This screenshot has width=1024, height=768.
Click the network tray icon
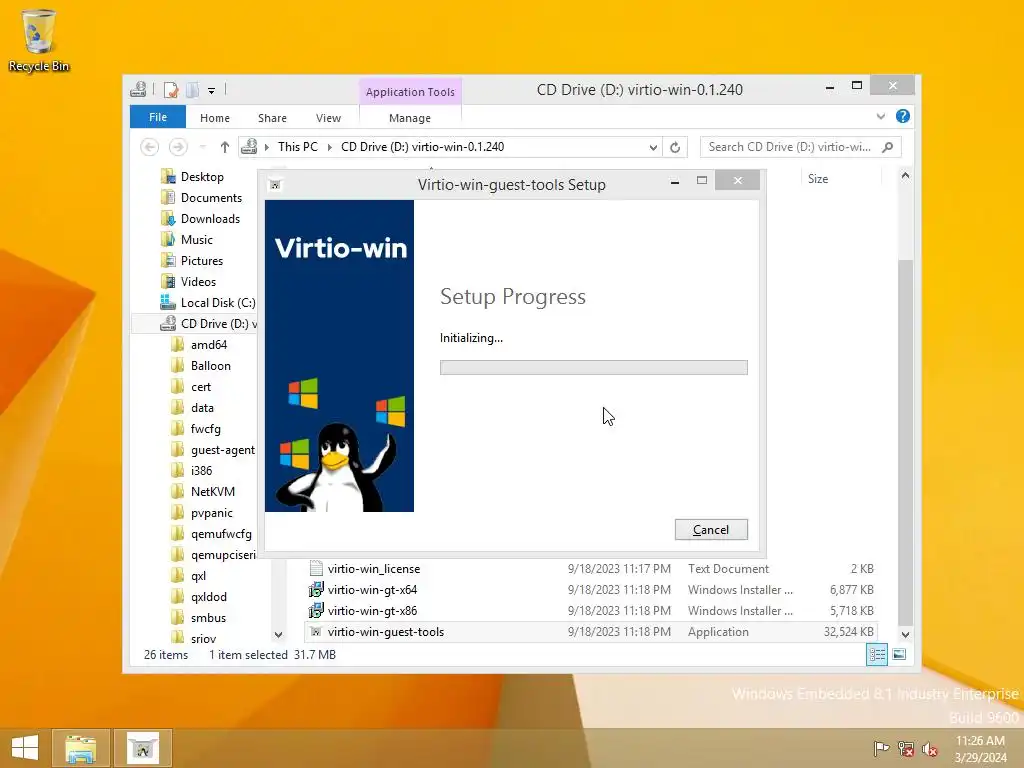pos(906,748)
